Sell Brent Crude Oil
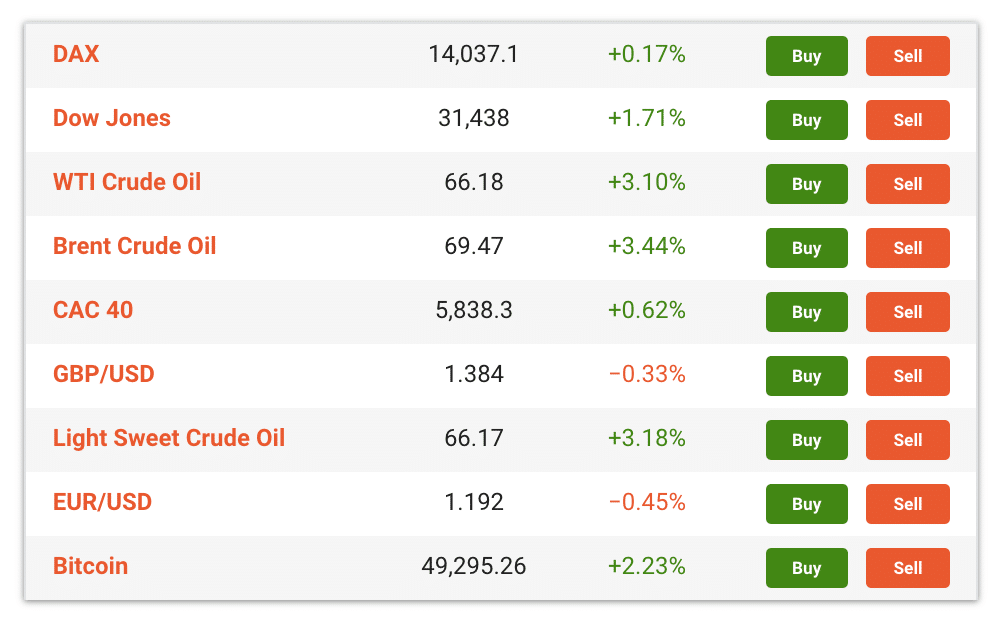This screenshot has width=1006, height=622. [x=907, y=248]
